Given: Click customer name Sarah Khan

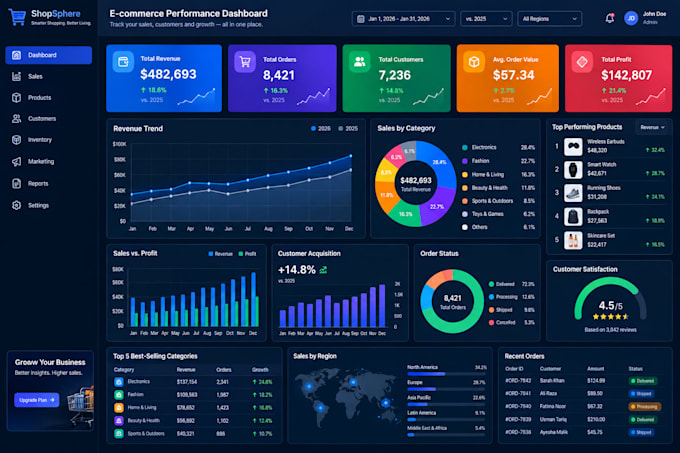Looking at the screenshot, I should [x=552, y=381].
